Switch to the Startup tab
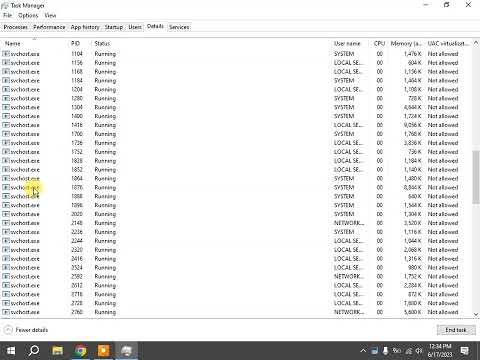This screenshot has width=480, height=360. tap(114, 27)
